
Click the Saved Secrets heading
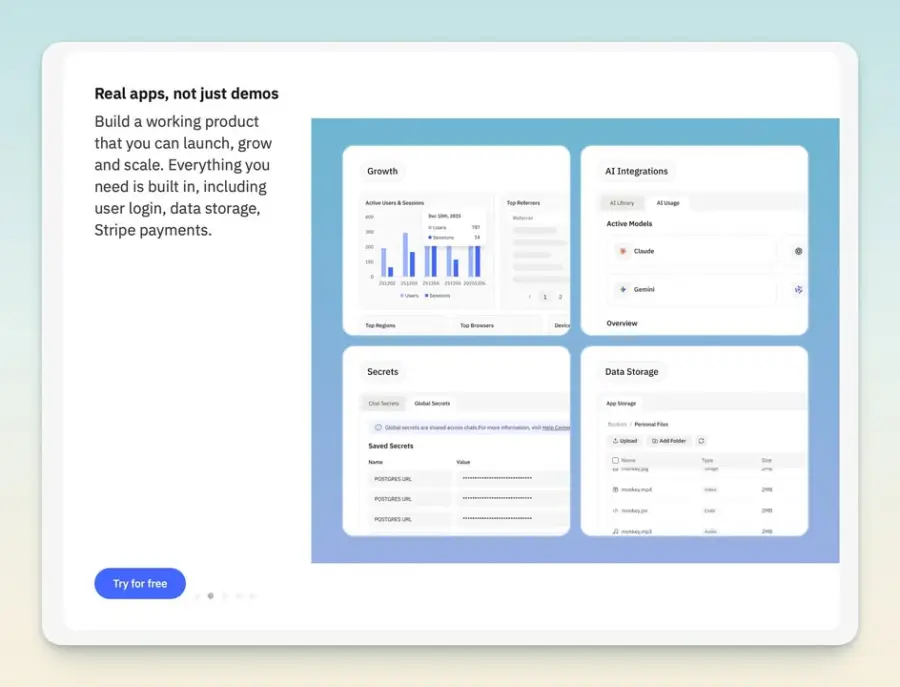(390, 446)
